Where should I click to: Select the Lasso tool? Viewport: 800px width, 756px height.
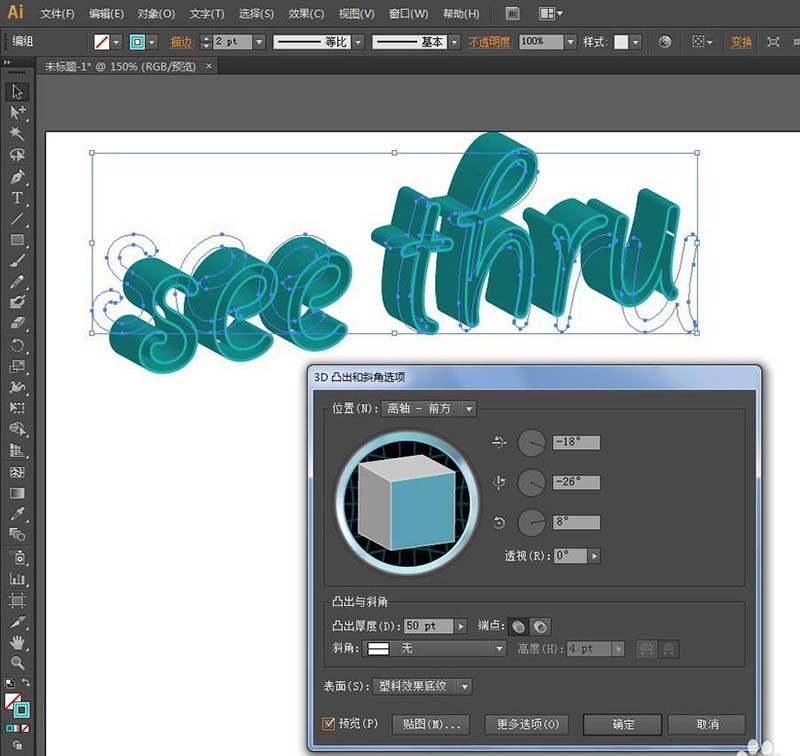pos(17,155)
